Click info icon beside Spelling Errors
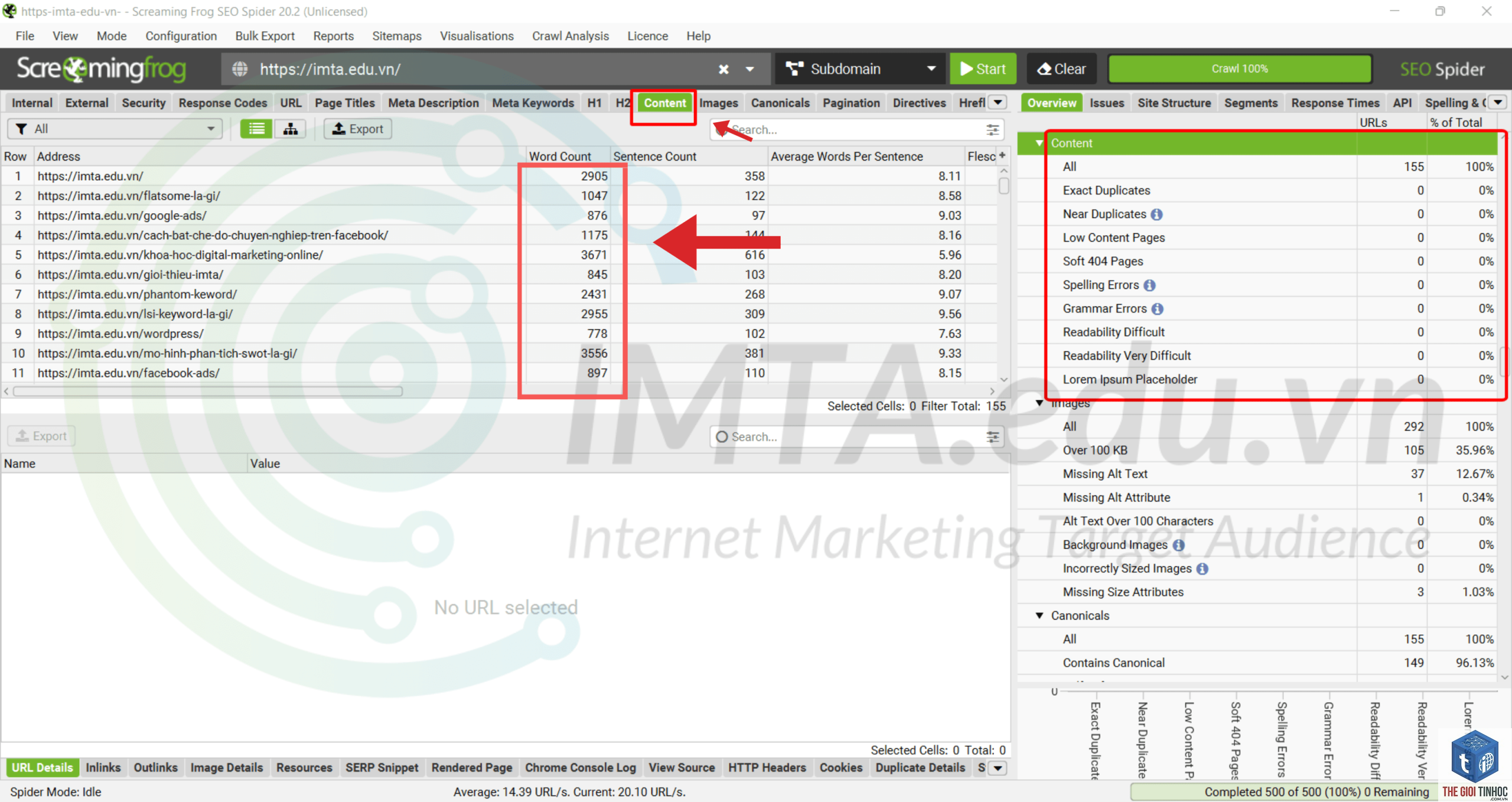Image resolution: width=1512 pixels, height=802 pixels. coord(1149,285)
